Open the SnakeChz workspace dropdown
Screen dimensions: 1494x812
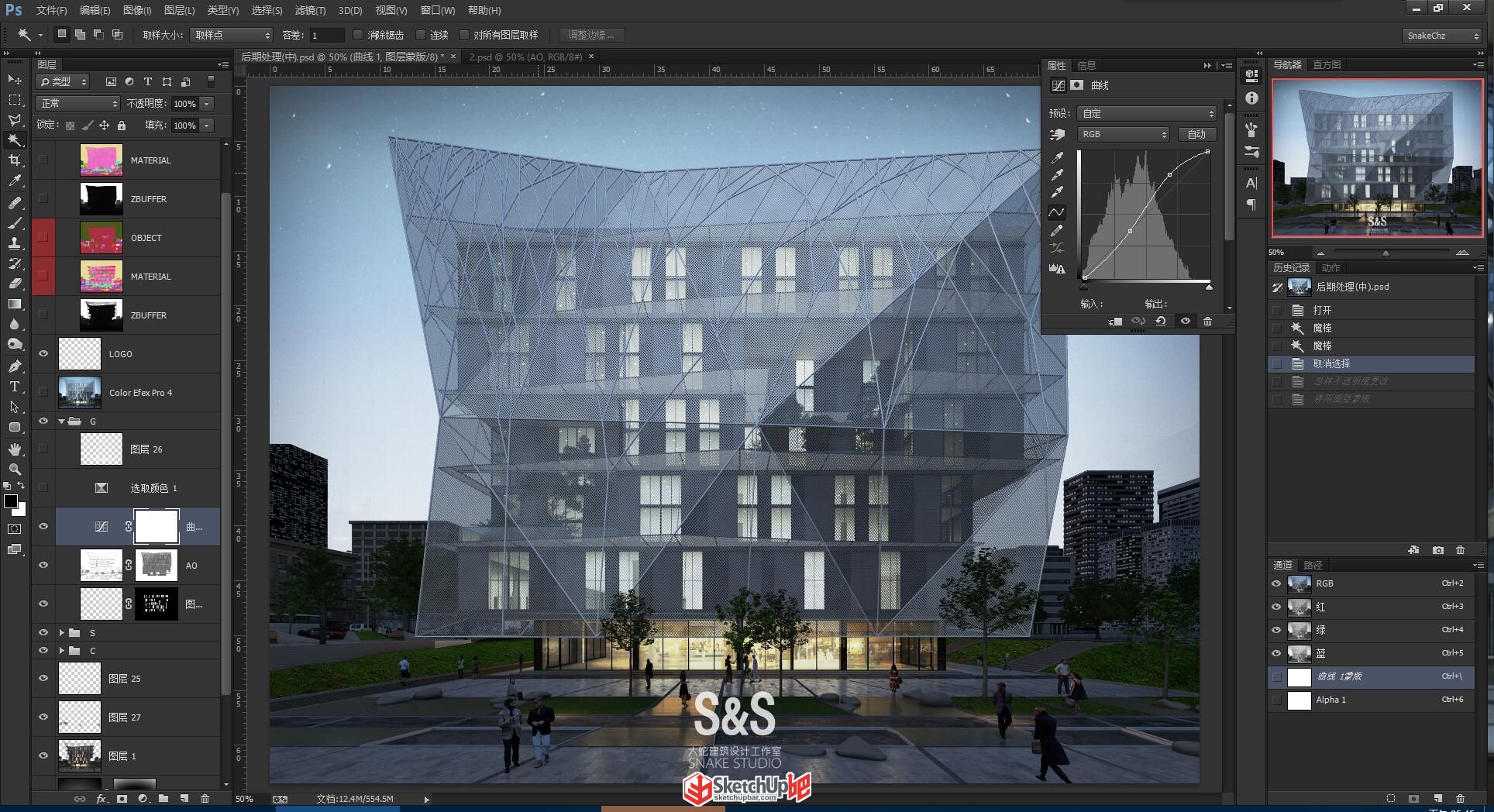point(1442,36)
